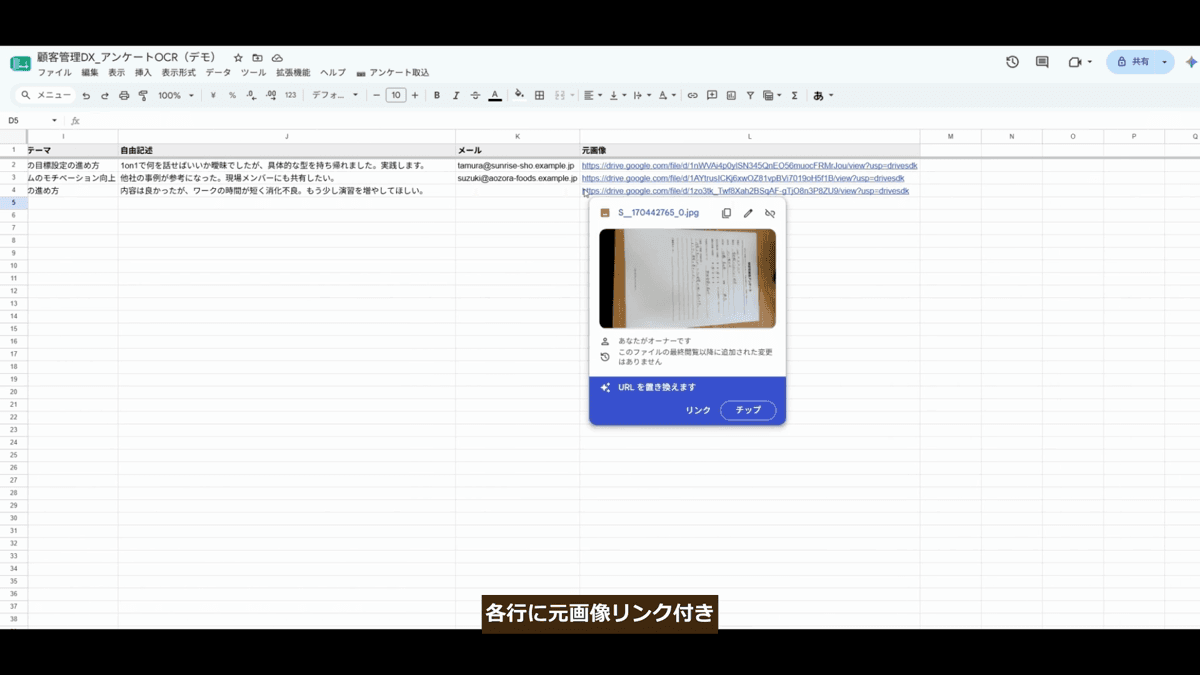Screen dimensions: 1200x675
Task: Click the move to folder icon
Action: click(257, 58)
